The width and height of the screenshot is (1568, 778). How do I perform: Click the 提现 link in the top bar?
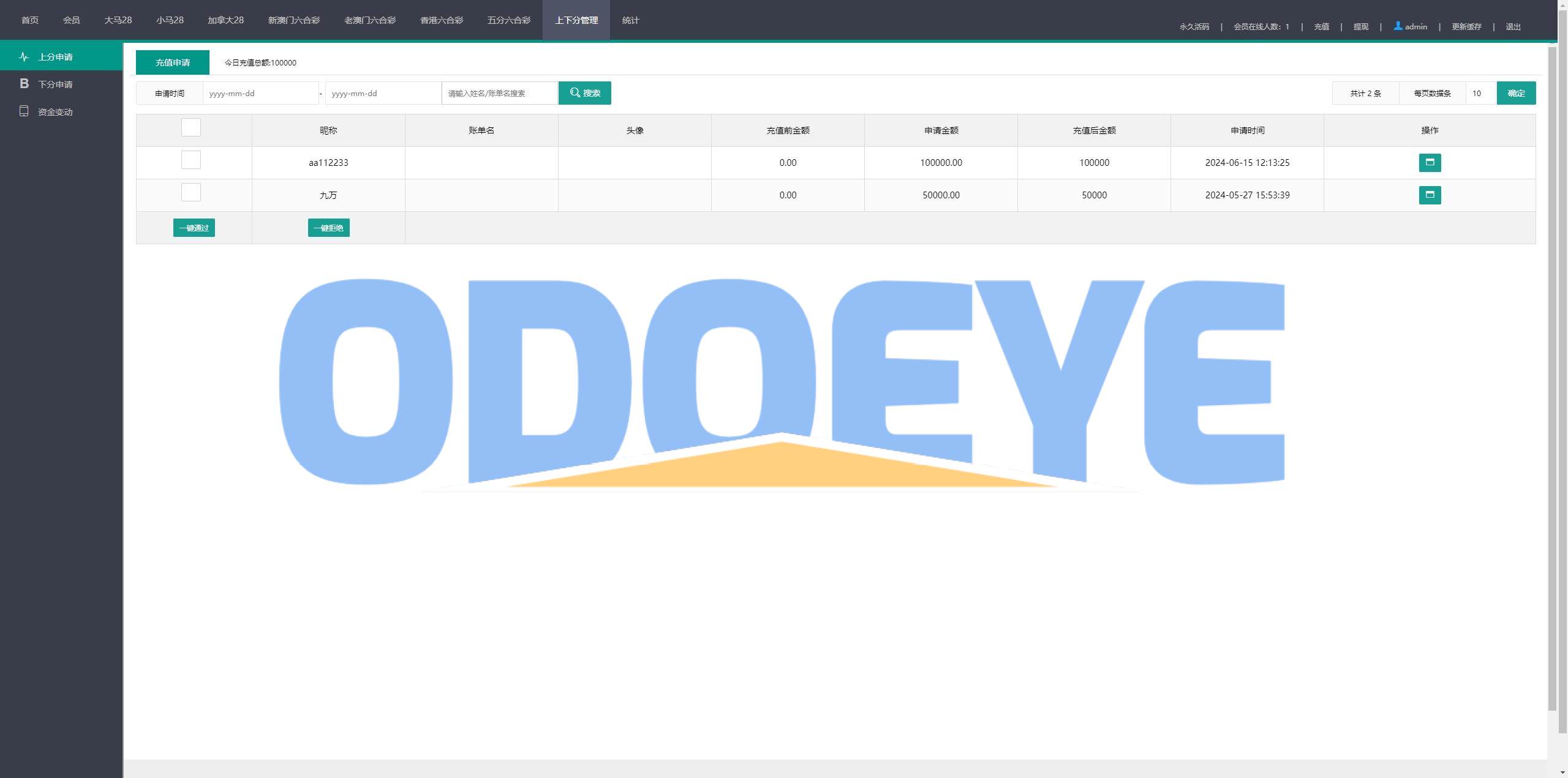[1361, 26]
